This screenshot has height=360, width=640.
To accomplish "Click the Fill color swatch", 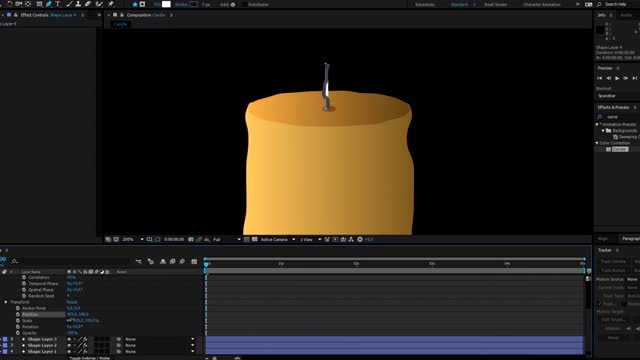I will click(x=166, y=4).
